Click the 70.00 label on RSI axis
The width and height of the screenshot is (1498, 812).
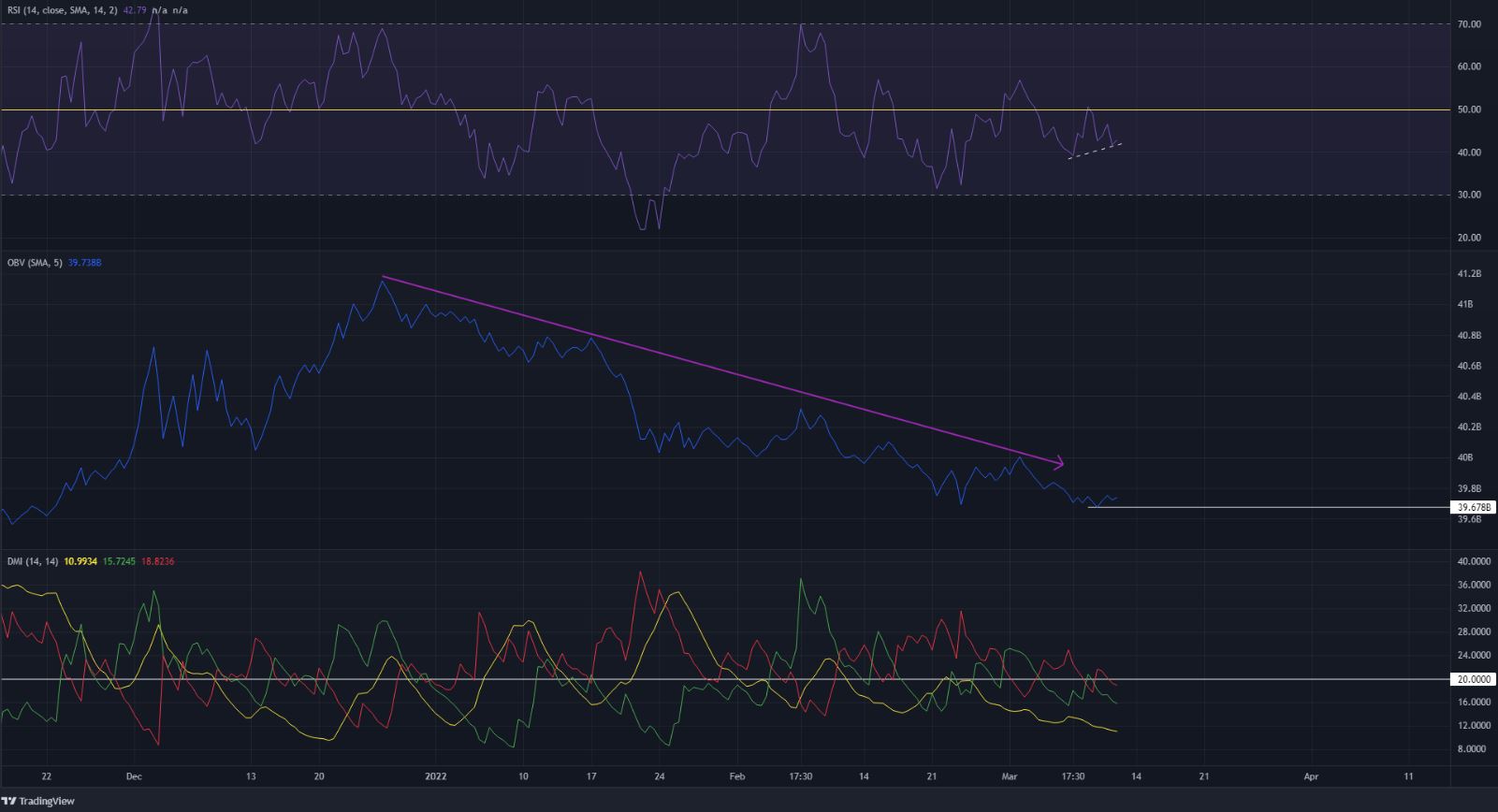[1469, 24]
